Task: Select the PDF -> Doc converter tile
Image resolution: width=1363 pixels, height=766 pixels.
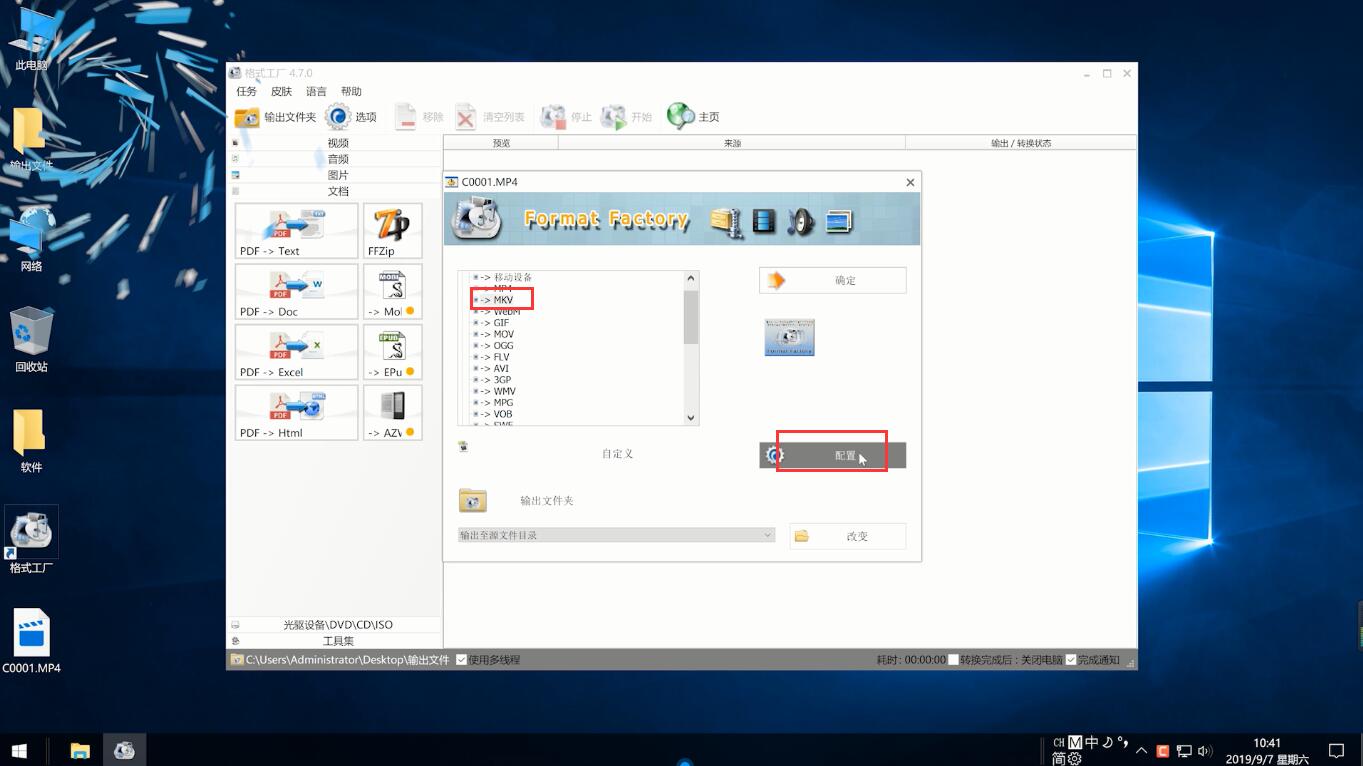Action: click(x=296, y=291)
